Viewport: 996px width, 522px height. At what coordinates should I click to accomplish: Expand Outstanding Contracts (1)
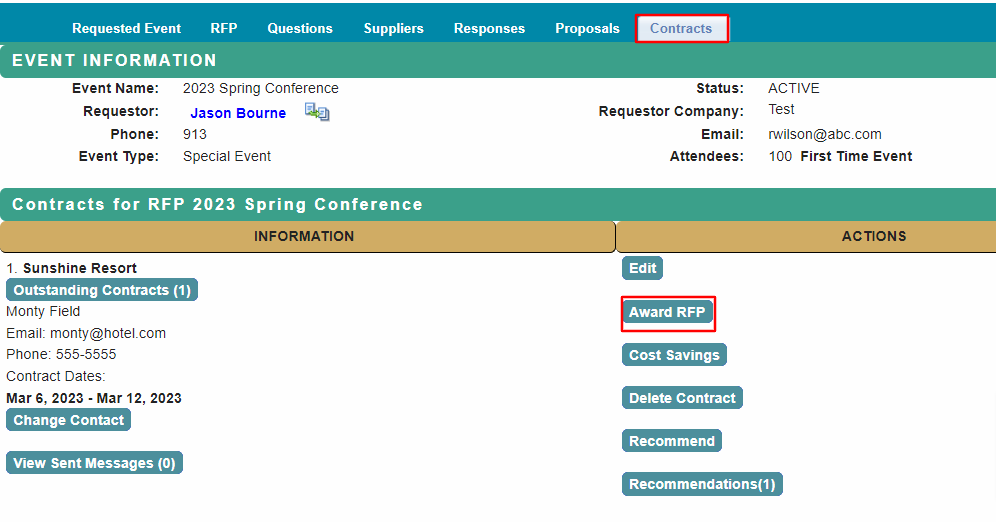[102, 290]
